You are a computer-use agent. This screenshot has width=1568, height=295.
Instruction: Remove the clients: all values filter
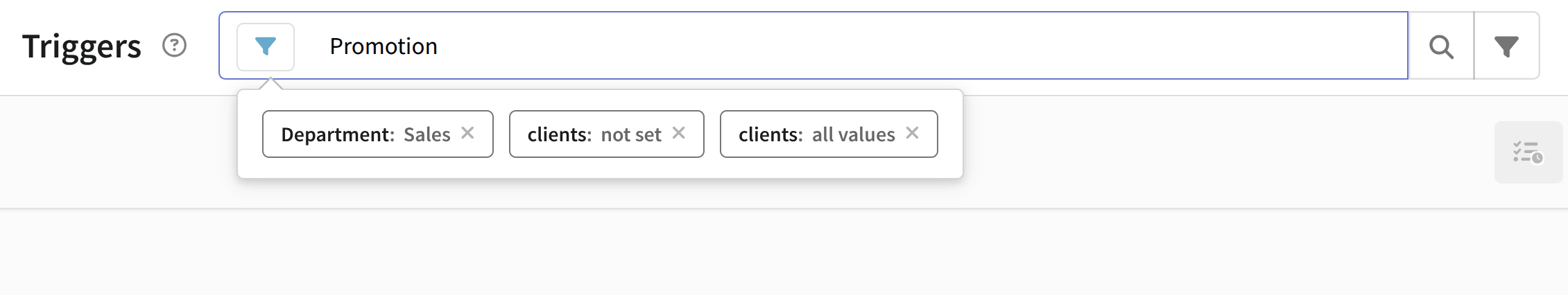point(913,133)
